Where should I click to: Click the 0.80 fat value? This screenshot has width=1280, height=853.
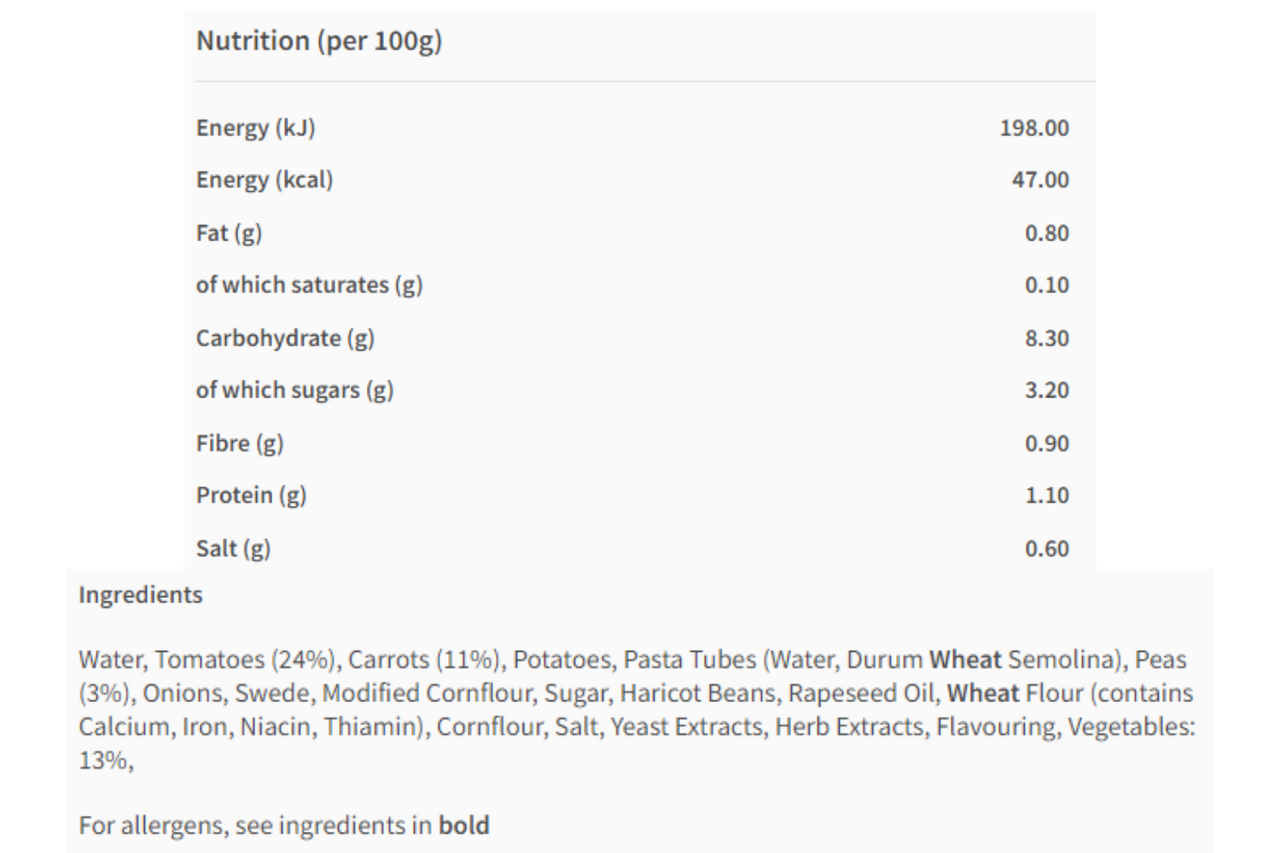pos(1046,233)
